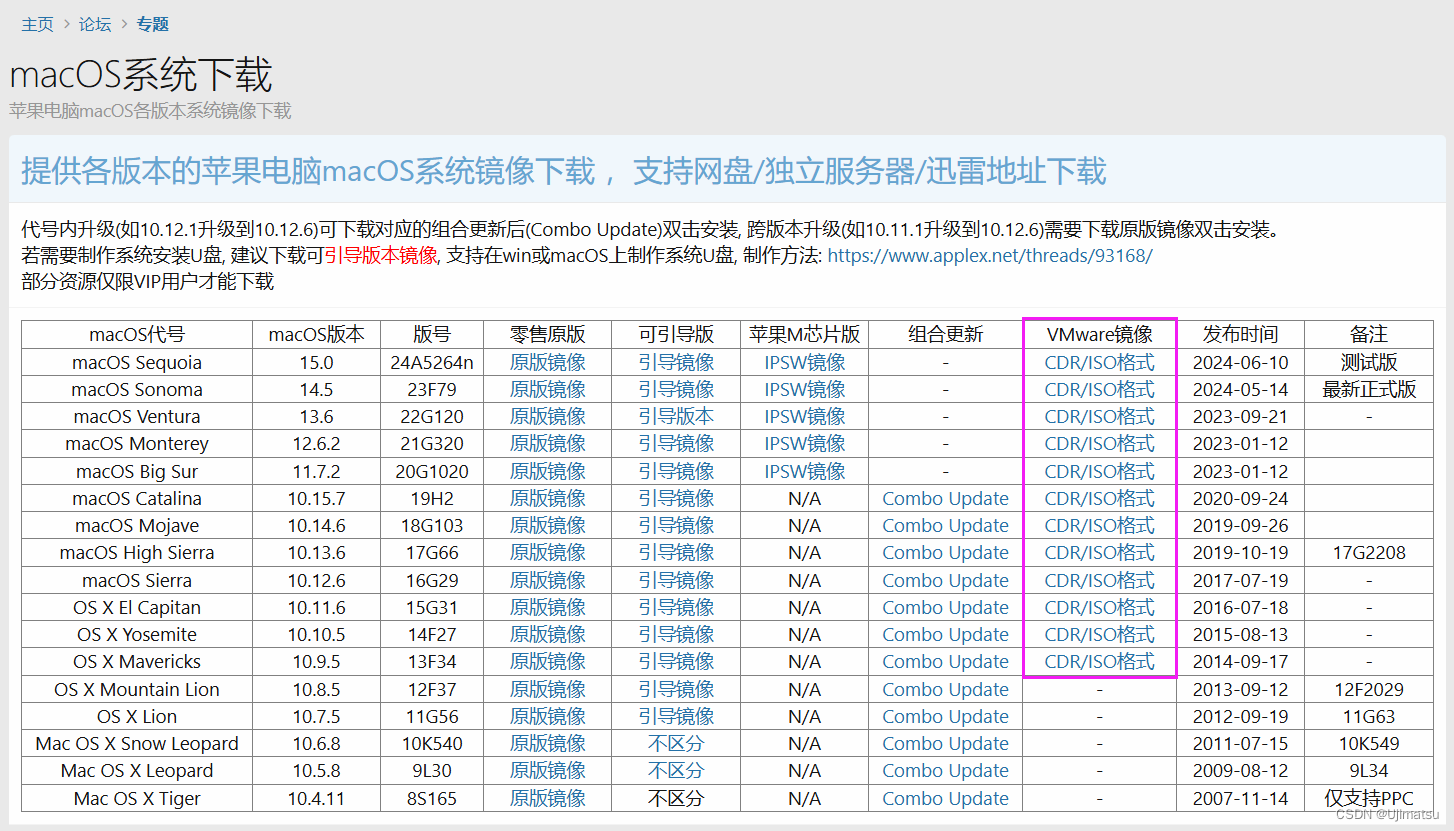Open Combo Update for OS X Yosemite
Screen dimensions: 1454x831
pos(945,634)
